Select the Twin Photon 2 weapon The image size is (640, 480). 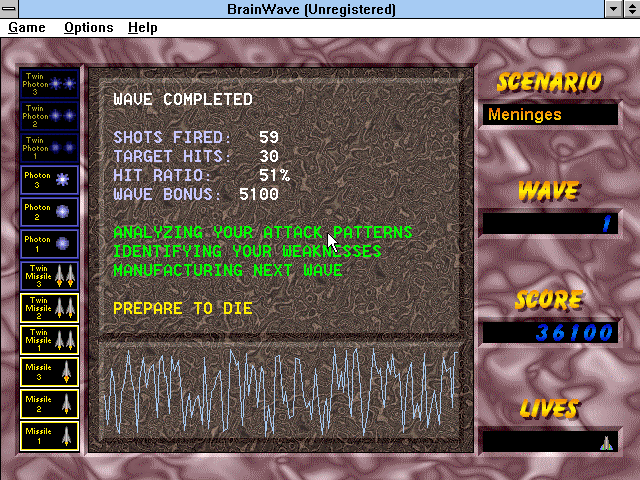(49, 116)
